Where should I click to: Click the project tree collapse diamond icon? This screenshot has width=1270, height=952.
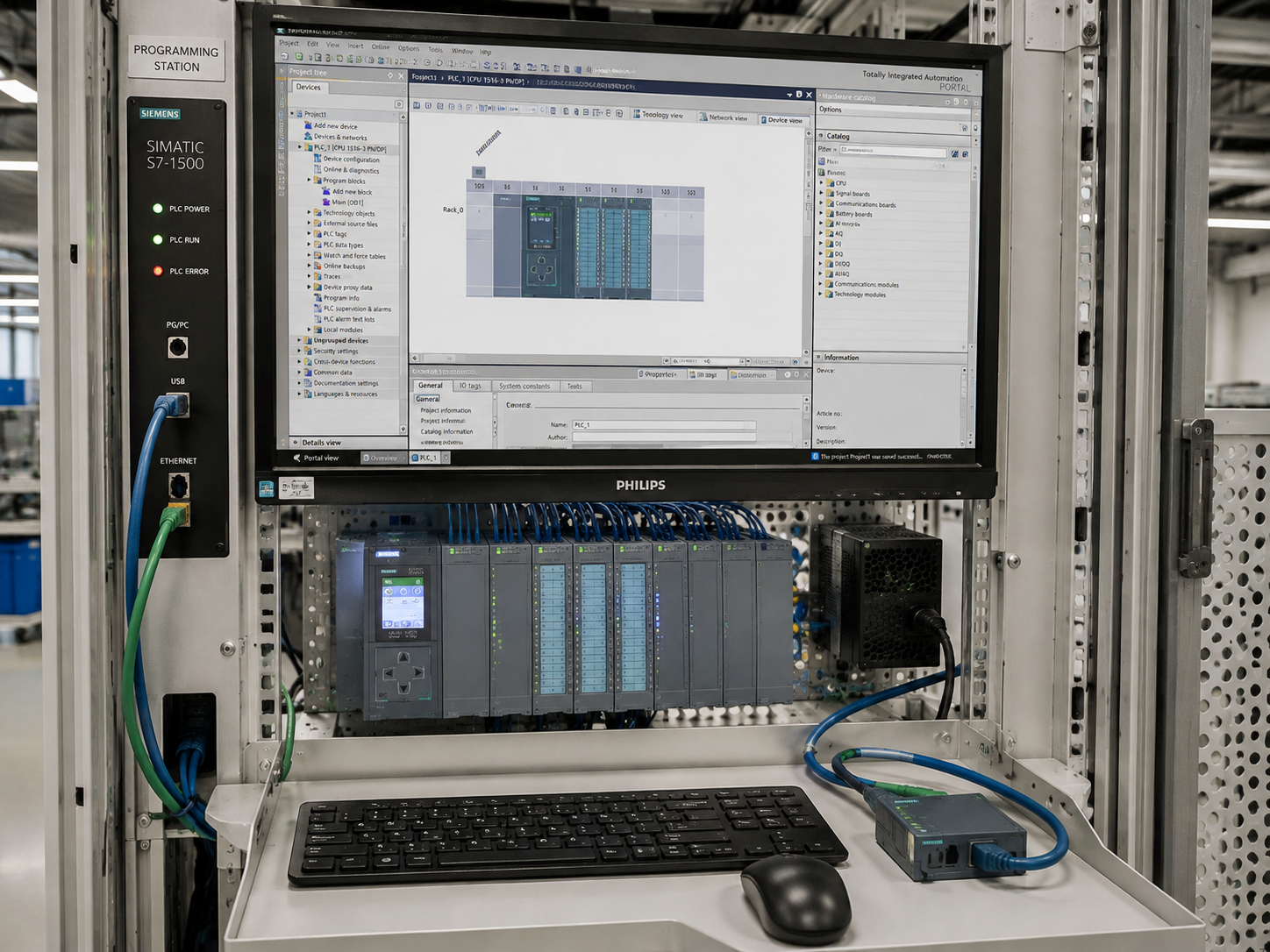tap(390, 75)
